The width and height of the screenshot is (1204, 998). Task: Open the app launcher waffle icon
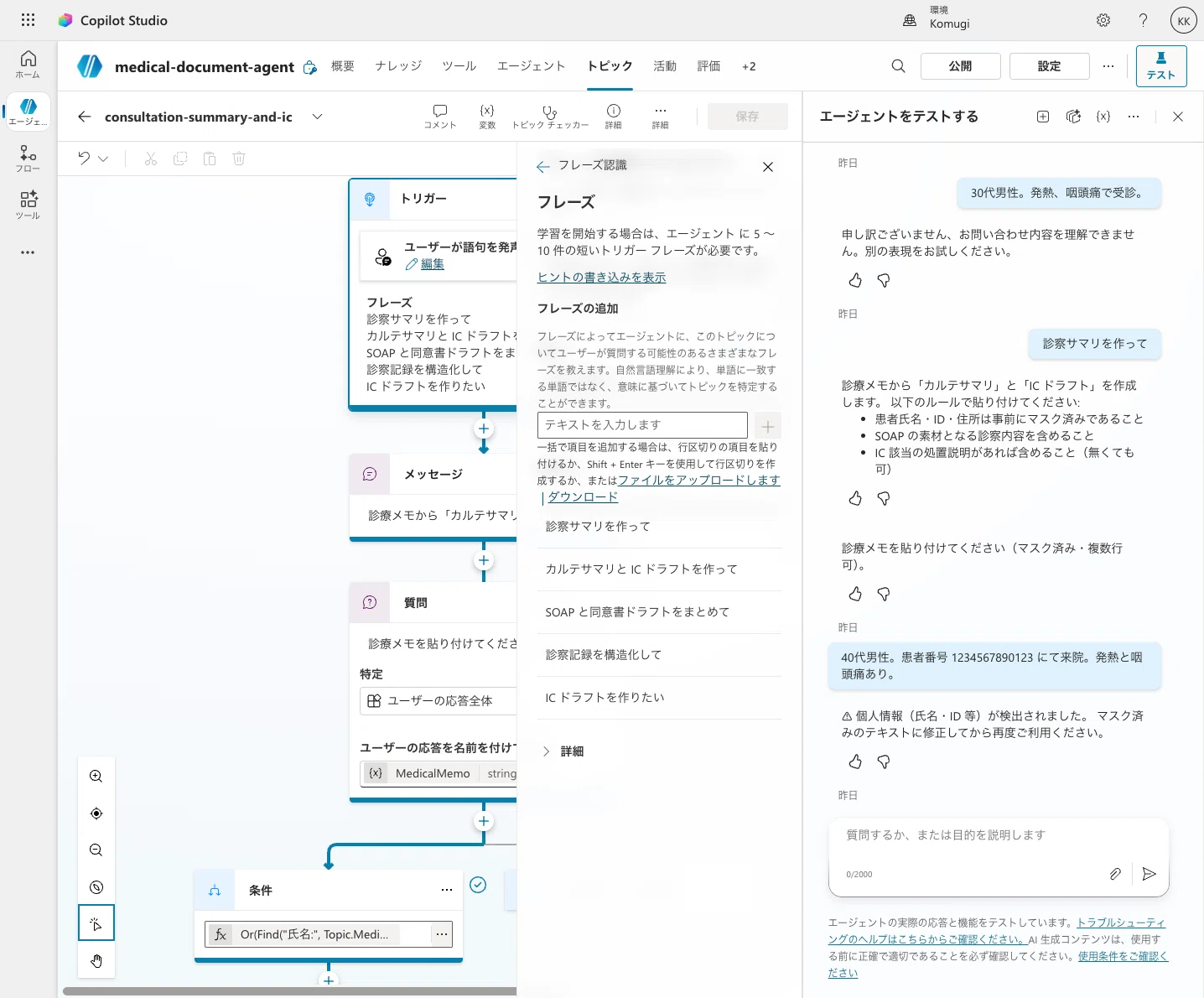pos(28,20)
